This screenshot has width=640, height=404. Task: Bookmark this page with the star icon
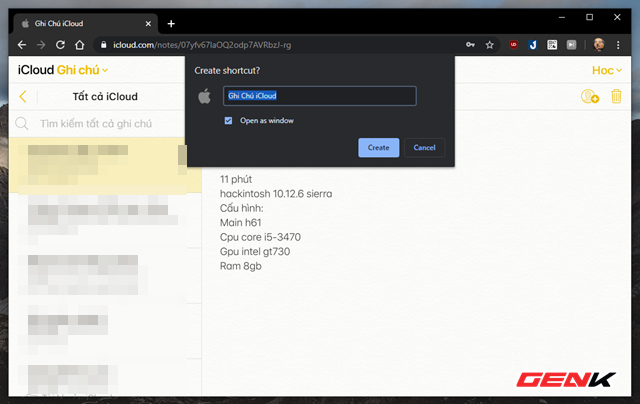coord(490,45)
